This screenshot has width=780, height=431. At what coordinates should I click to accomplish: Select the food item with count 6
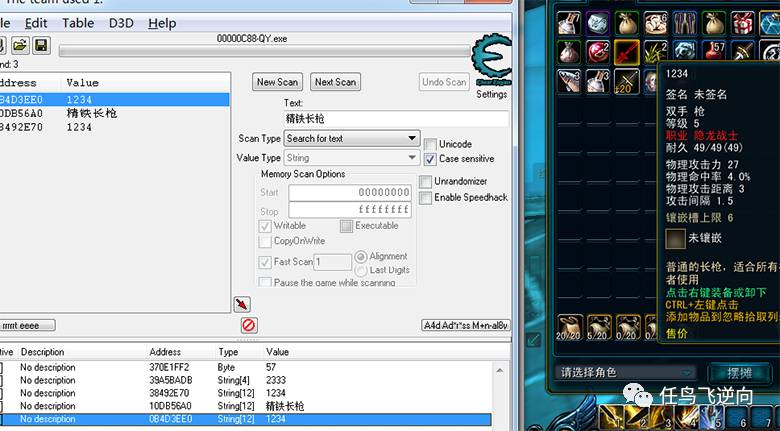point(656,23)
